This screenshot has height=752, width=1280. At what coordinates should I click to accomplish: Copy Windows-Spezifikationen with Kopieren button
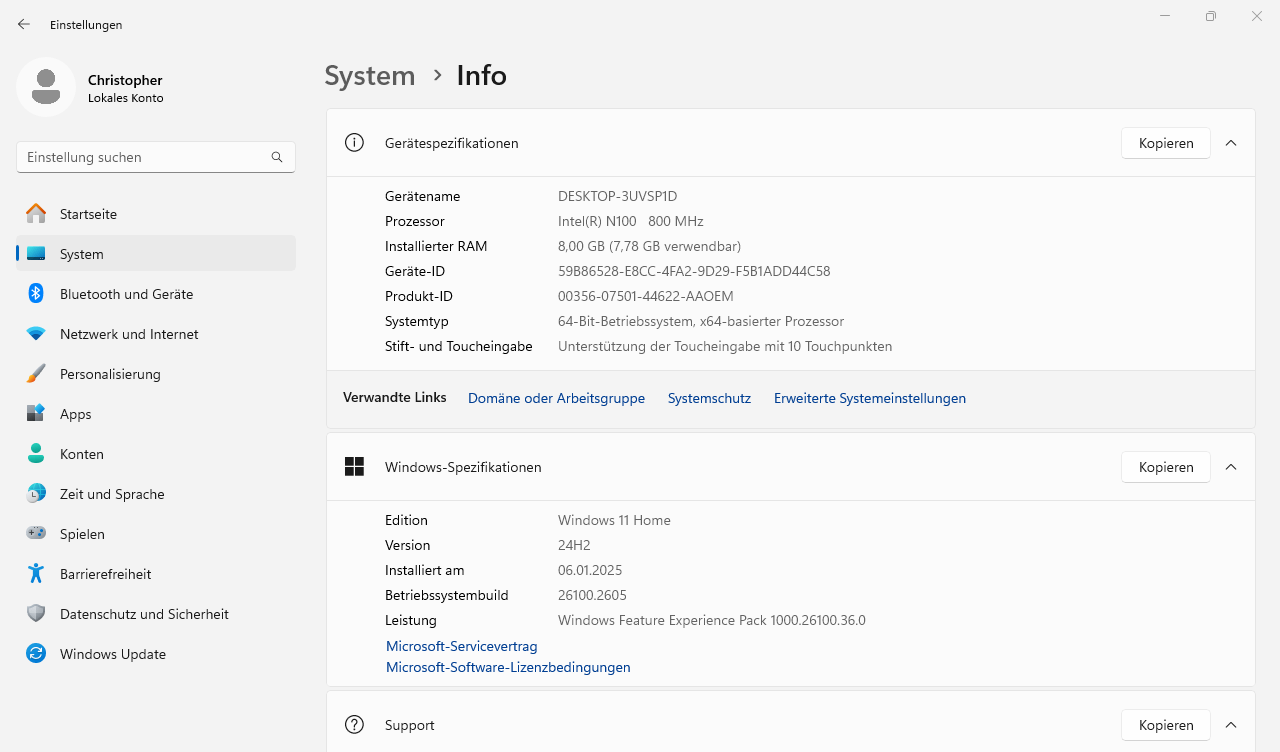(x=1166, y=467)
